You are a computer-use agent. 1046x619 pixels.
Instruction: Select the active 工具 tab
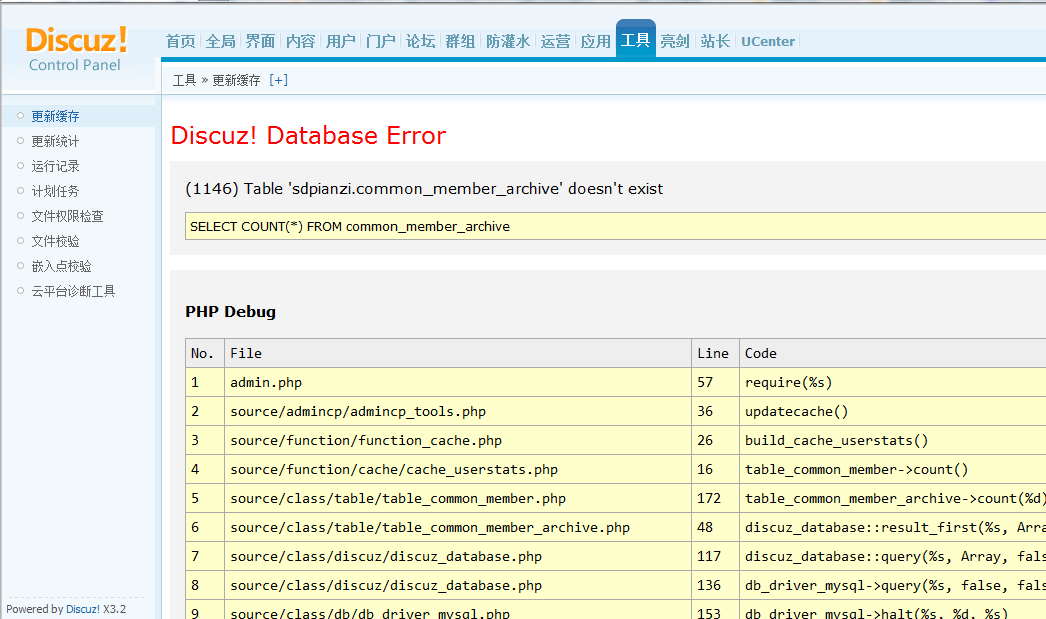click(x=635, y=40)
